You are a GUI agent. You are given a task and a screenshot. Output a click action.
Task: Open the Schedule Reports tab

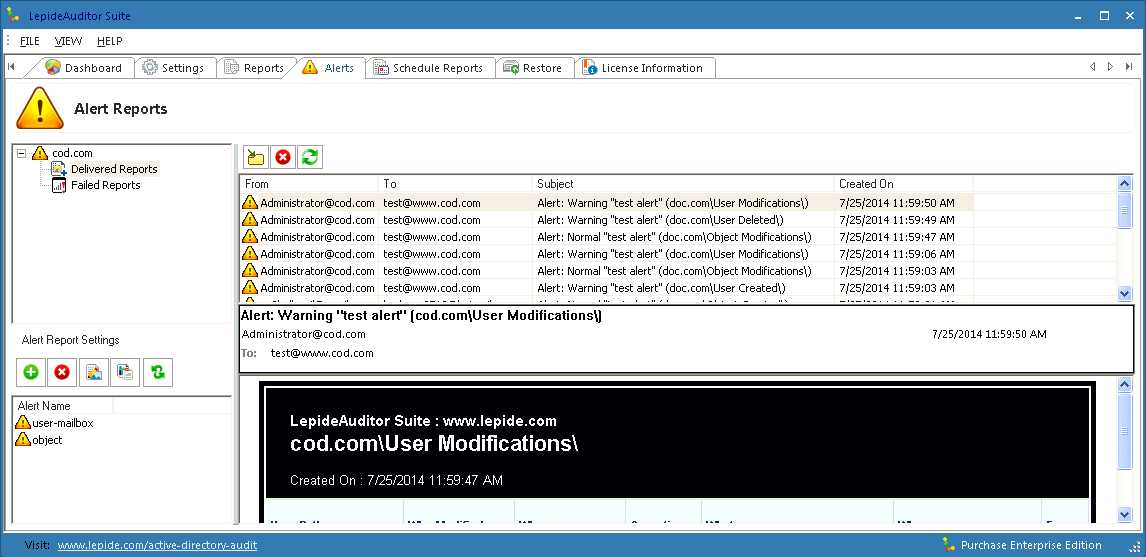(429, 68)
